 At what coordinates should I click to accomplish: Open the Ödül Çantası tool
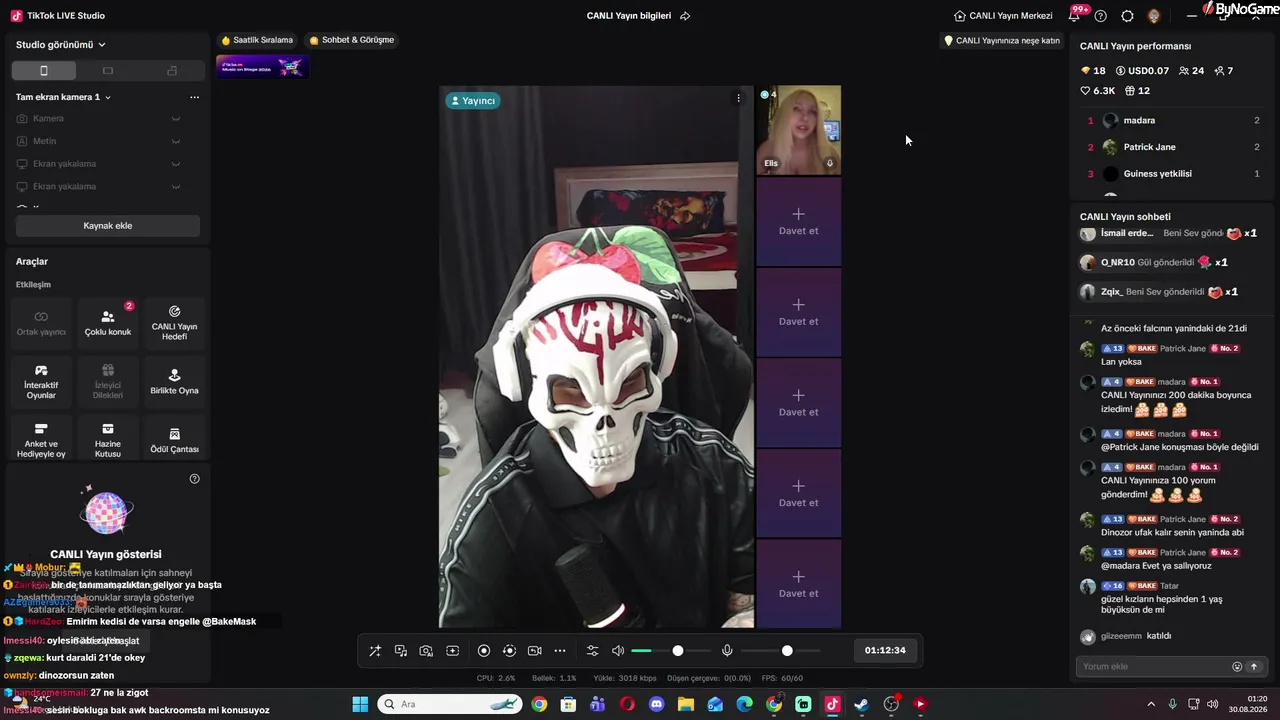174,440
